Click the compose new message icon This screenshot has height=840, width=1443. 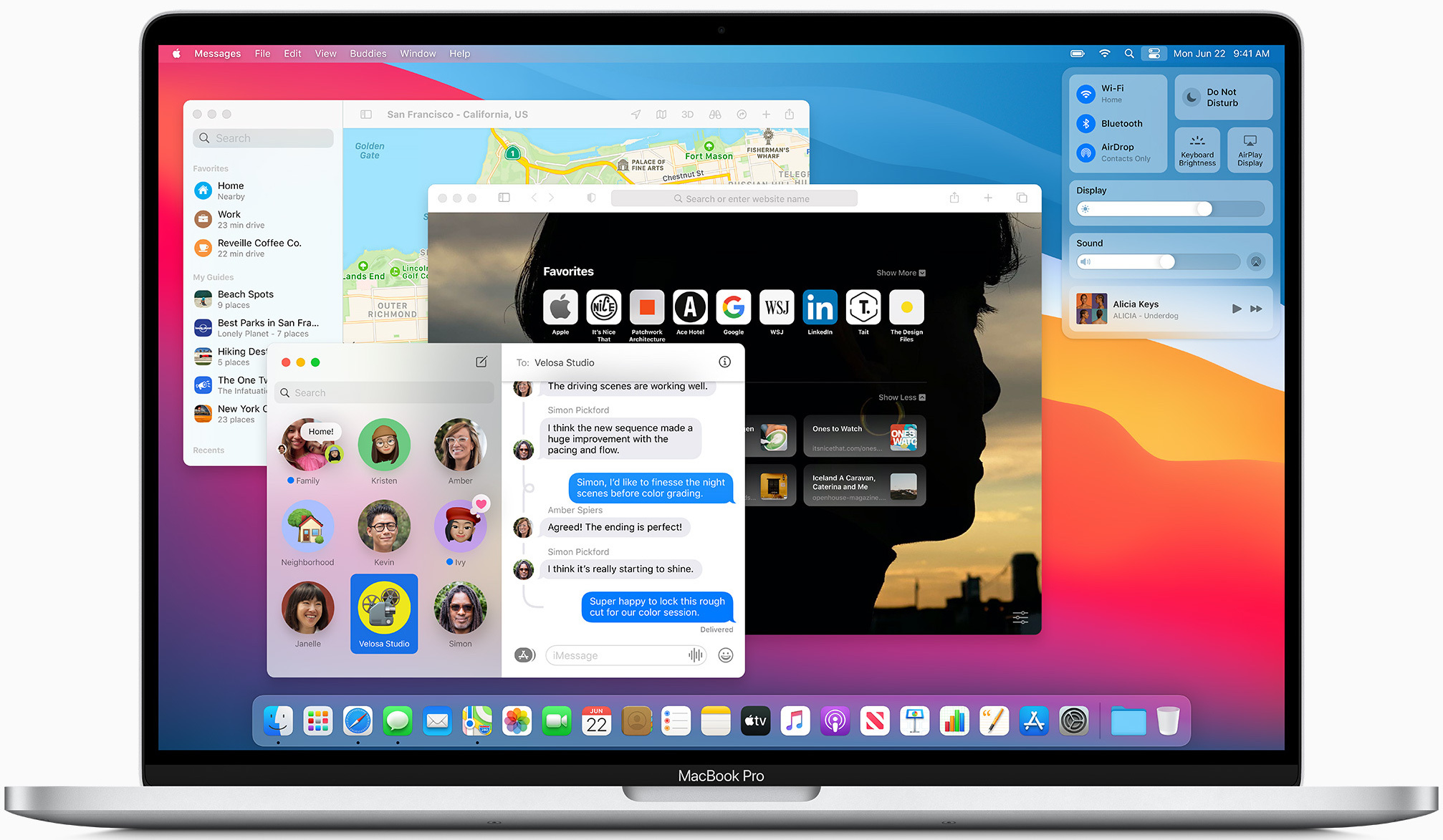pos(481,362)
